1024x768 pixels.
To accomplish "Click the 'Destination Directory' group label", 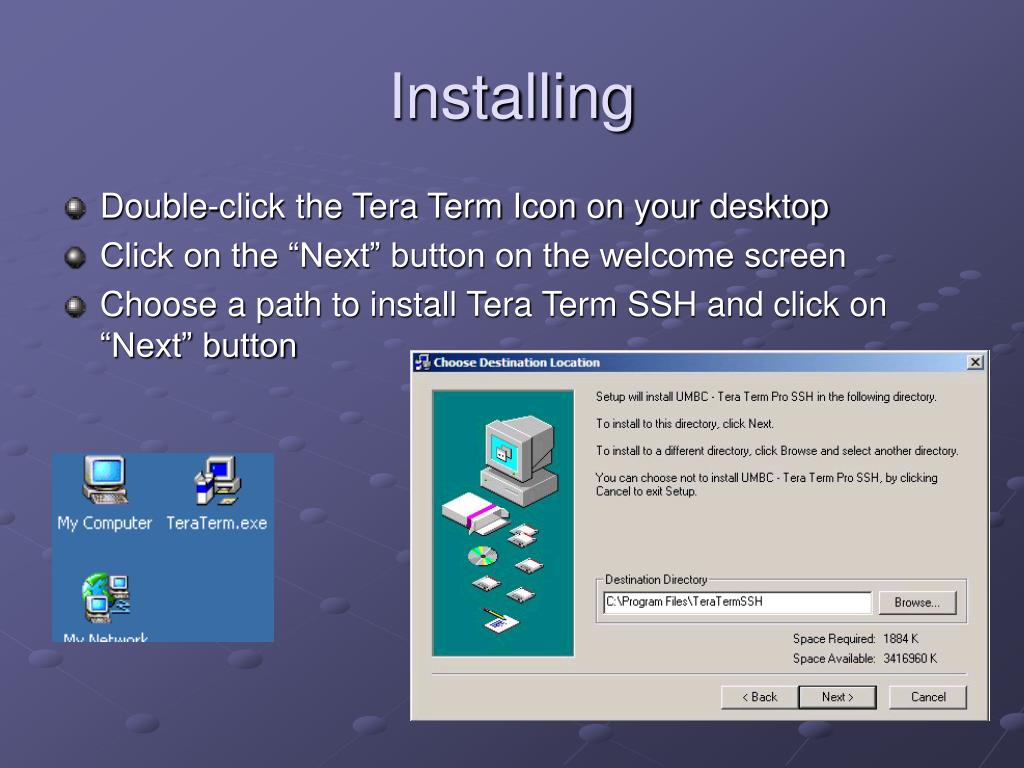I will click(656, 579).
